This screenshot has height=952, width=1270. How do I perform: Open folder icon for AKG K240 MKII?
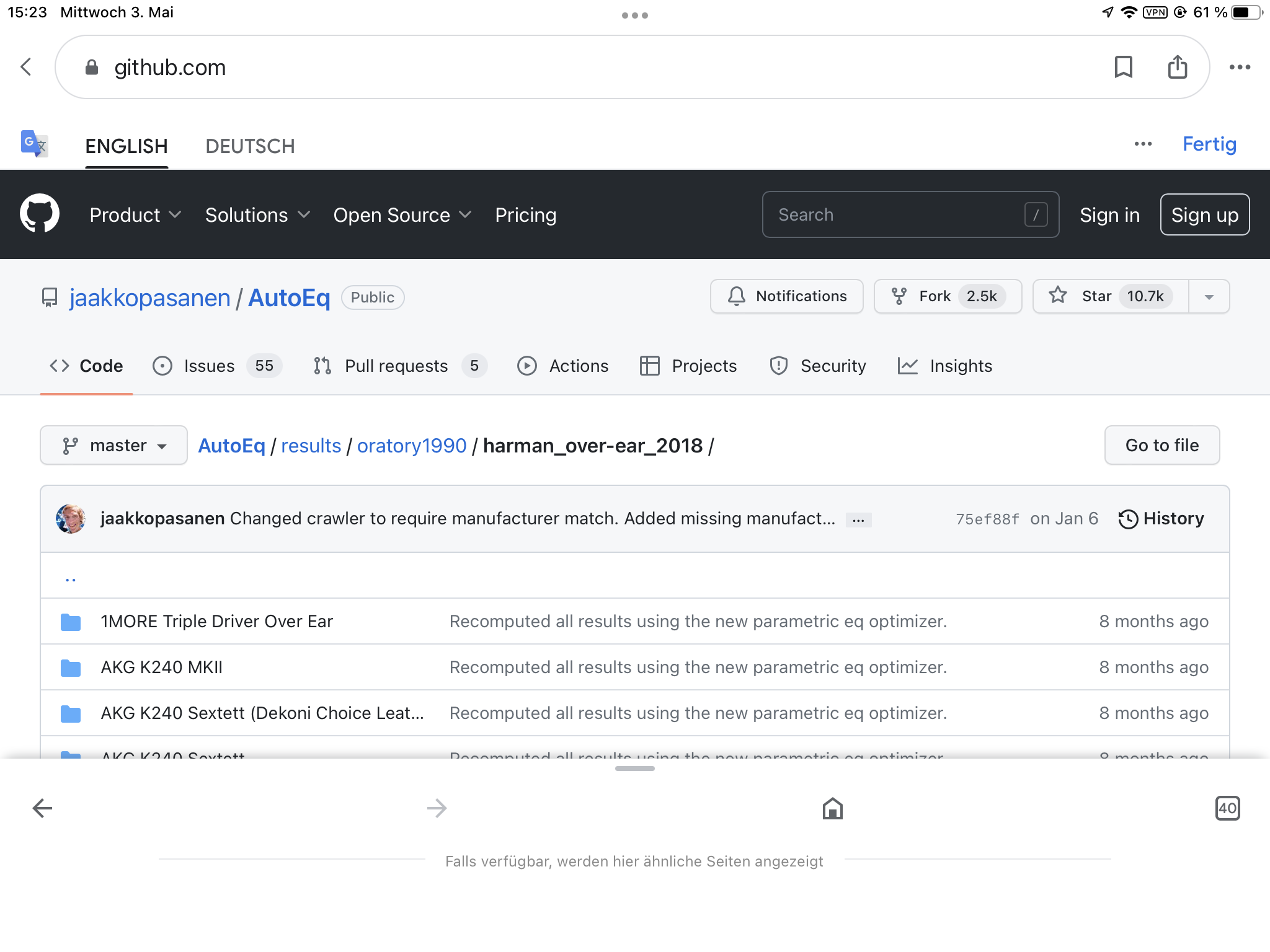coord(71,668)
